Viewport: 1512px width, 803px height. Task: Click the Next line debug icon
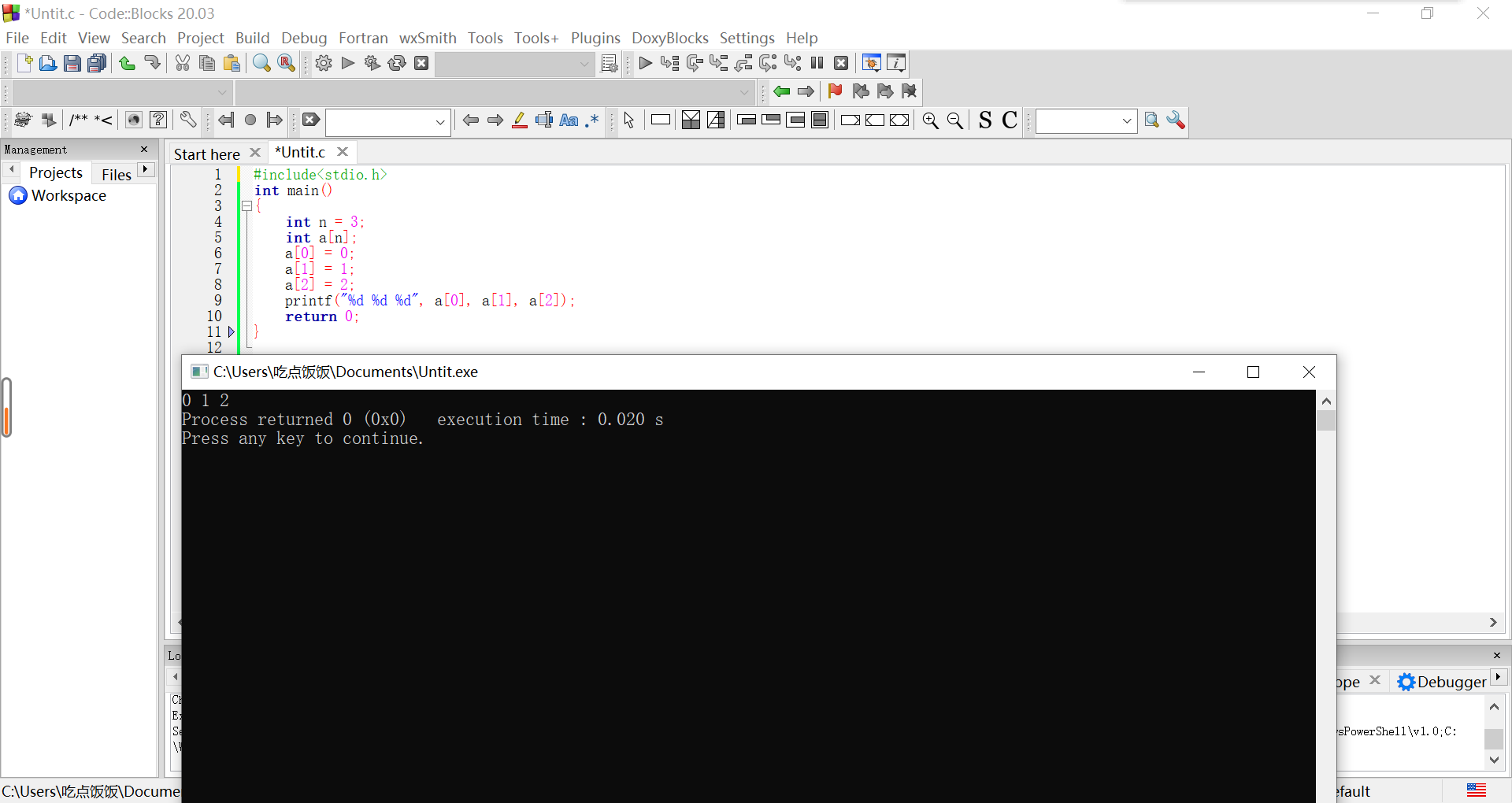695,63
